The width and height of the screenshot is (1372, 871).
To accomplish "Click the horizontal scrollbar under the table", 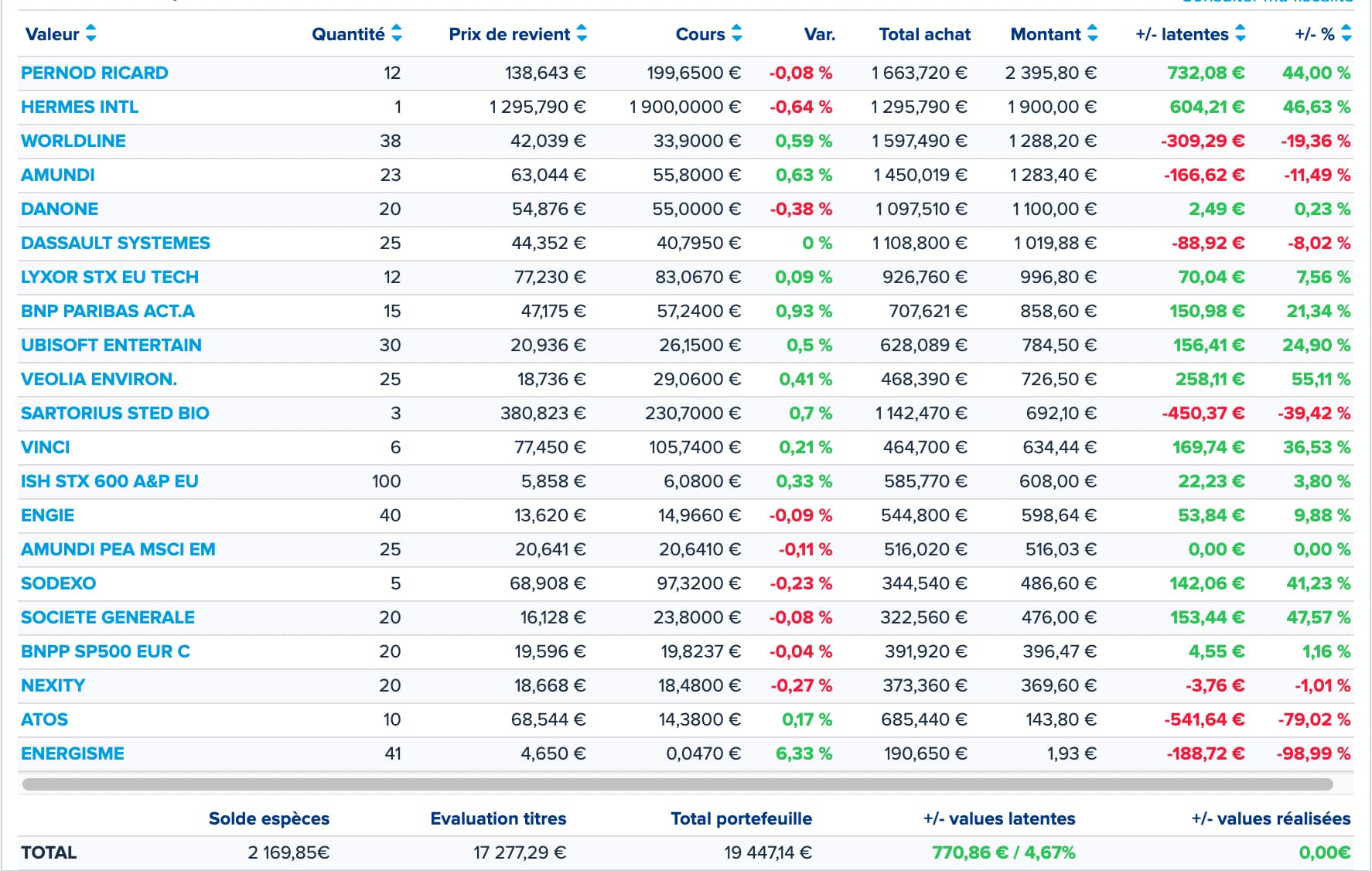I will tap(677, 784).
